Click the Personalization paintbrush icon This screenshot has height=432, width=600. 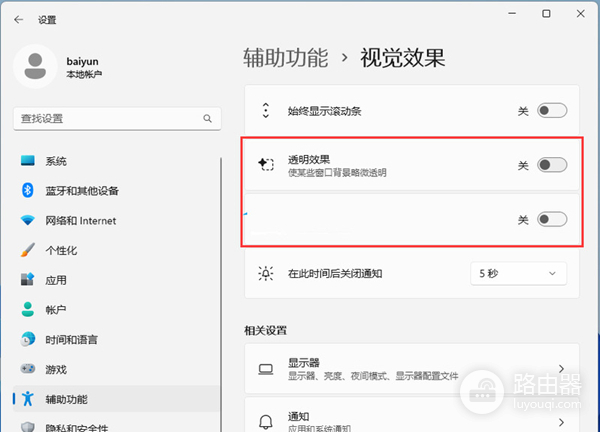tap(28, 250)
